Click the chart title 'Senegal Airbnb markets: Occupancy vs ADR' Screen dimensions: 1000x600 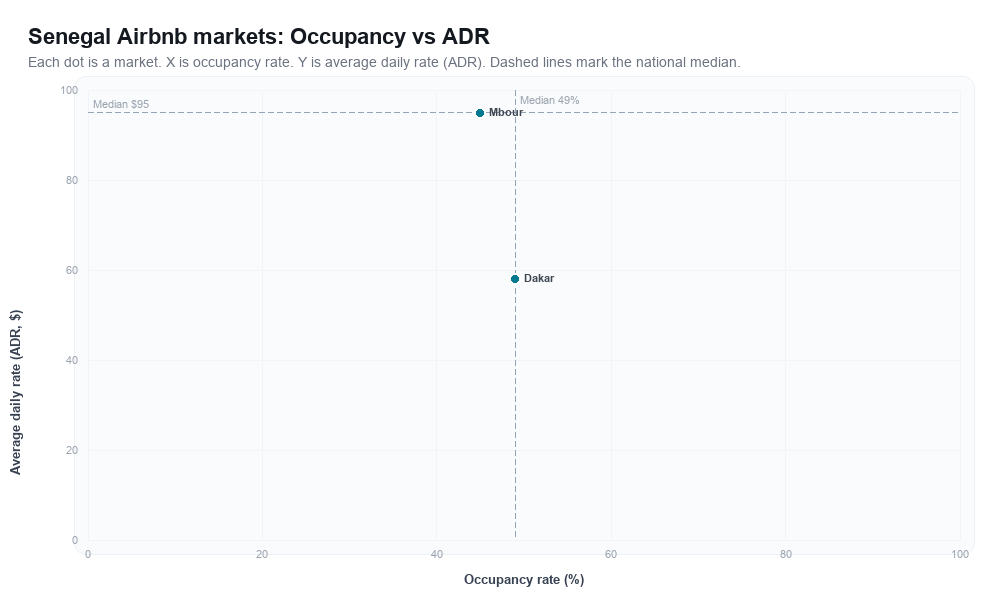click(x=259, y=36)
